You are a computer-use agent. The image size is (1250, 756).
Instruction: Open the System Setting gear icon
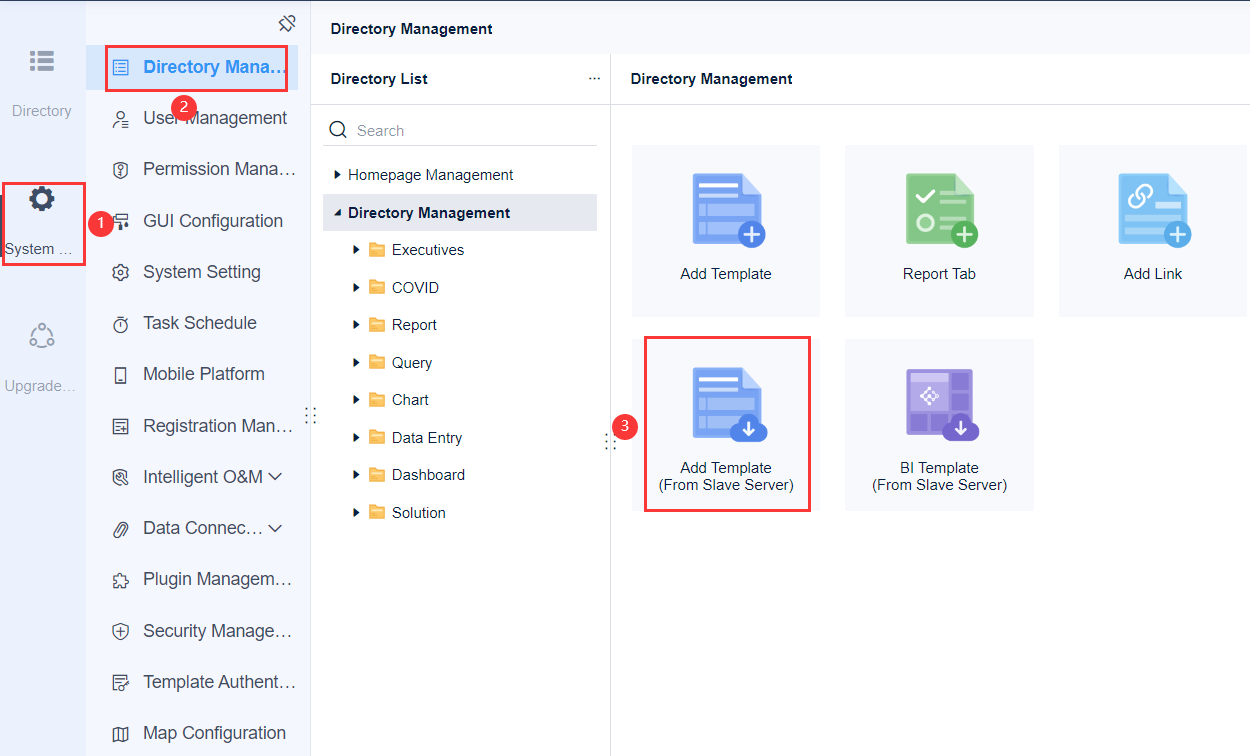point(120,271)
